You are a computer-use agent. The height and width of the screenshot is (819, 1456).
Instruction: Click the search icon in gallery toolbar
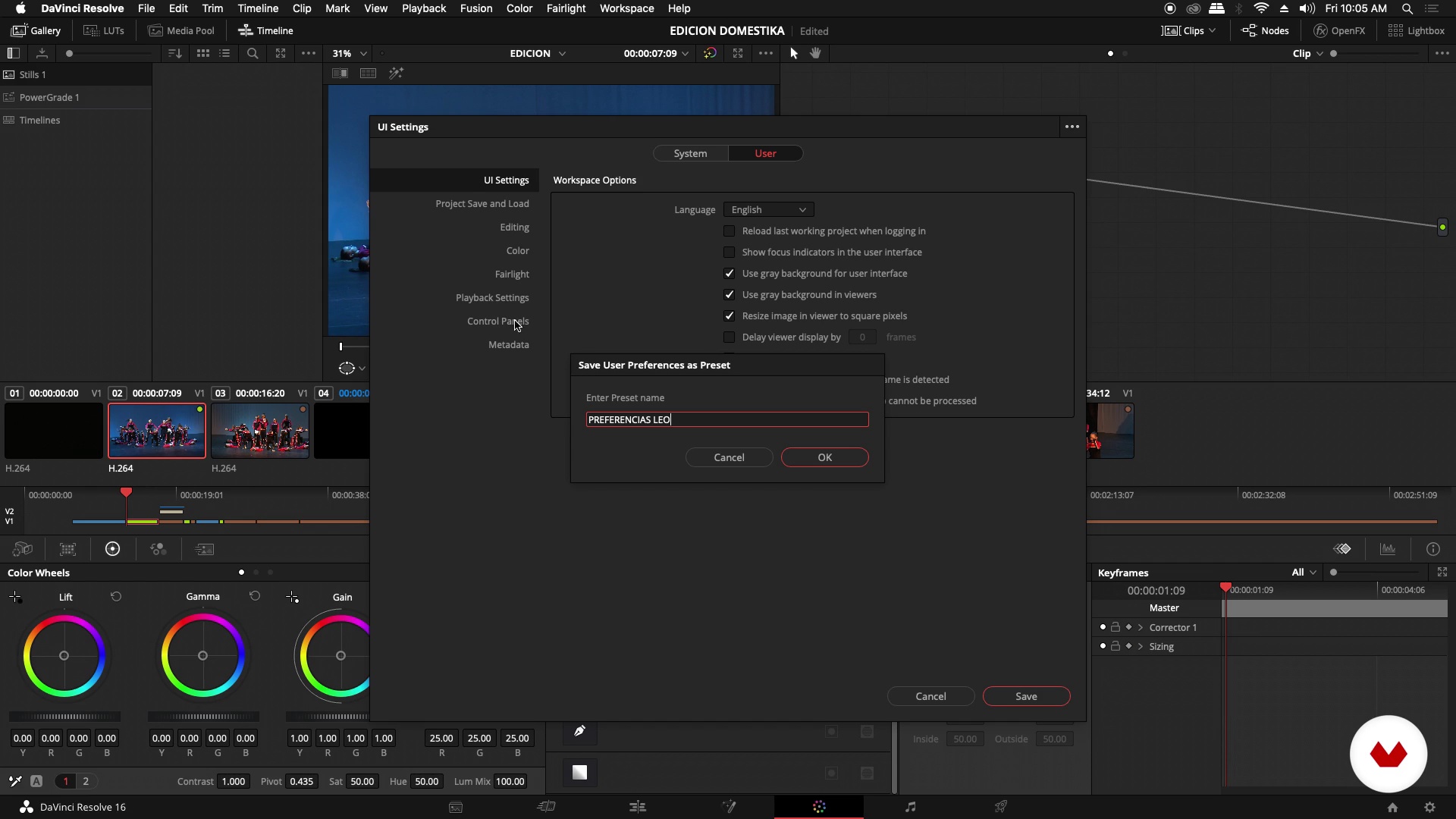pos(253,53)
